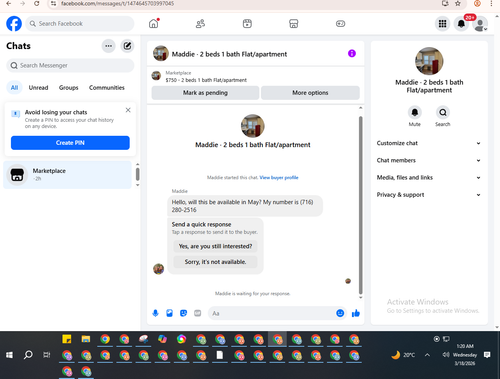The height and width of the screenshot is (379, 500).
Task: Open the Notifications bell with 20+ badge
Action: [461, 24]
